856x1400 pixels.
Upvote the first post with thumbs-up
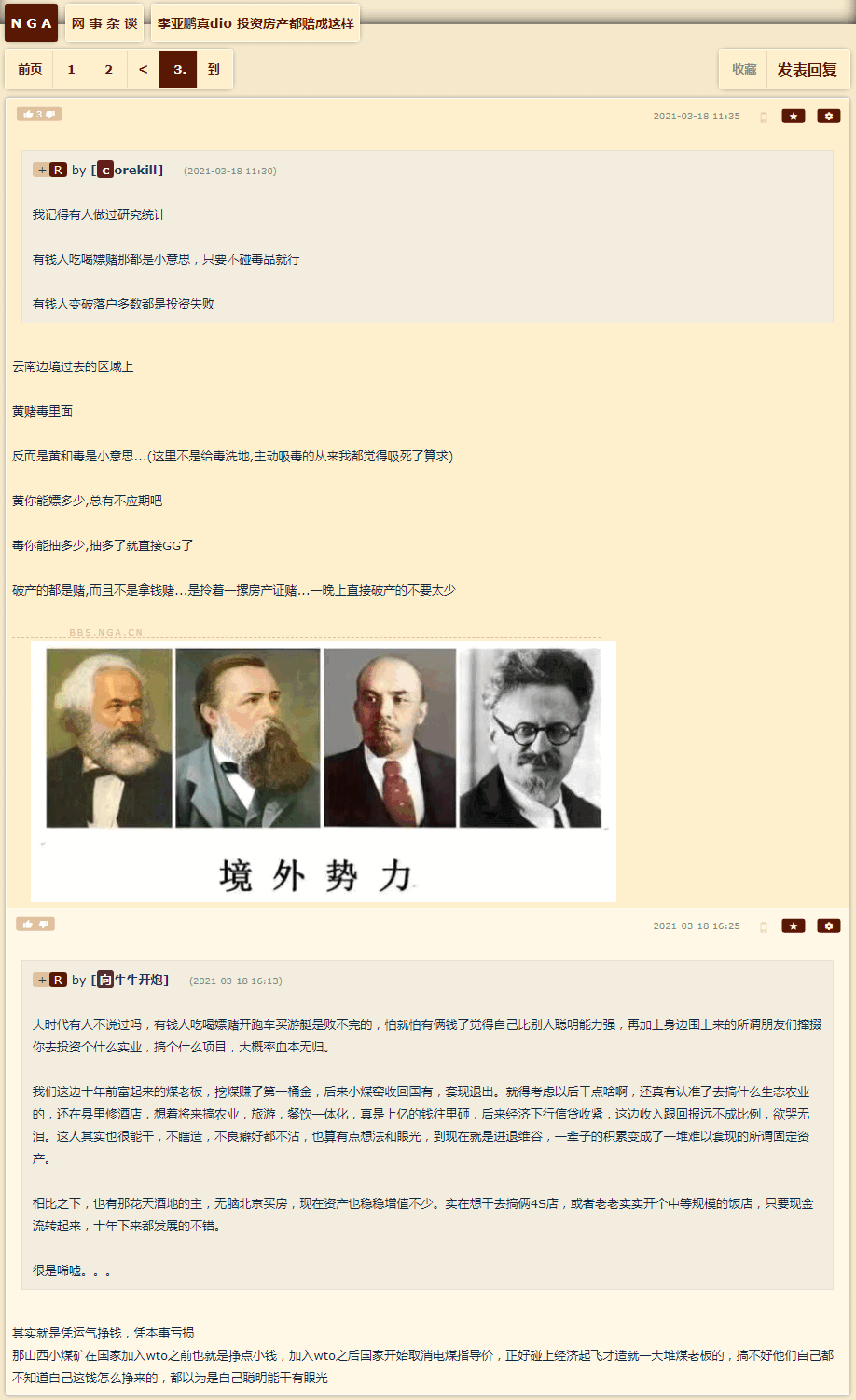click(28, 115)
